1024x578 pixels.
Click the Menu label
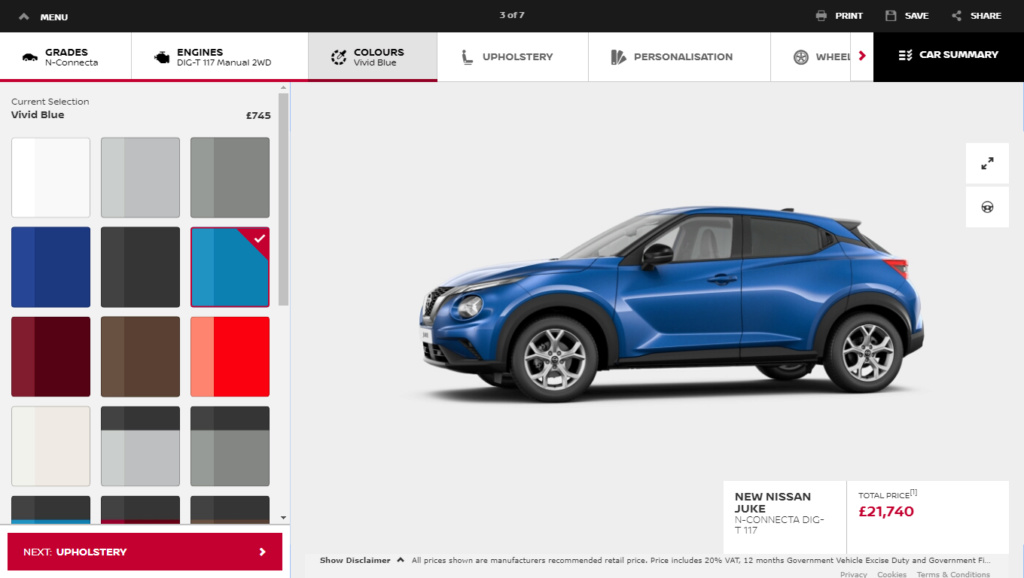[x=54, y=17]
